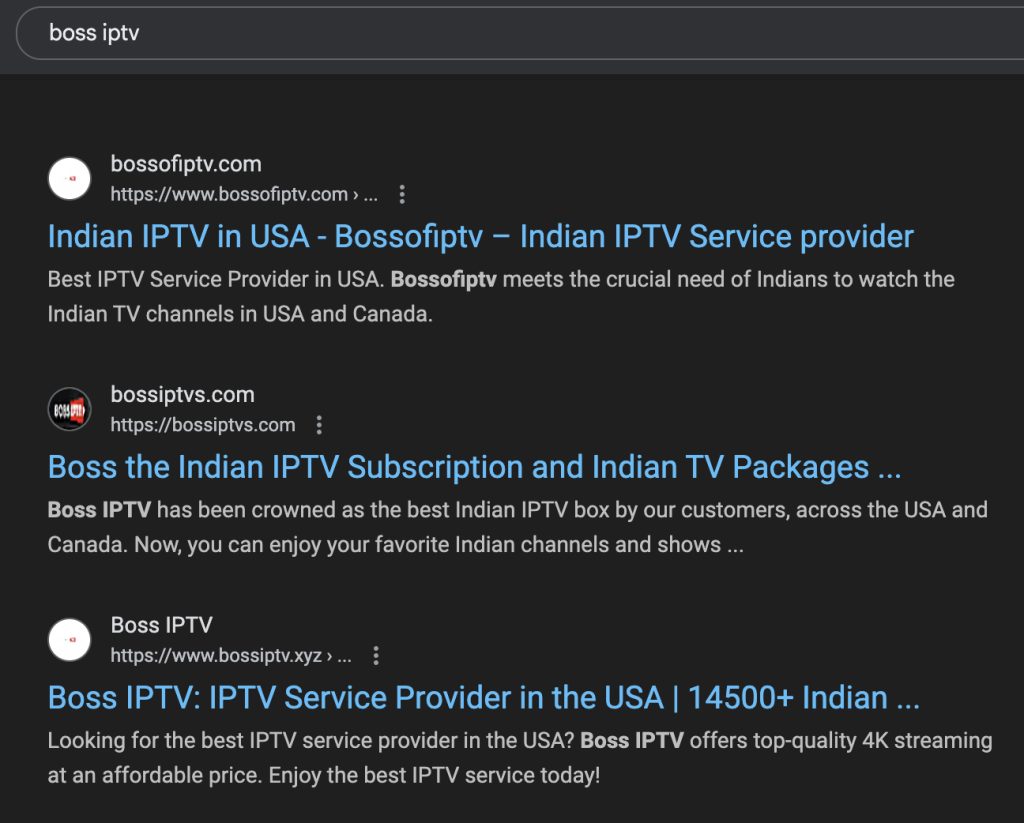
Task: Open the three-dot menu on bossiptvs.com result
Action: [x=318, y=425]
